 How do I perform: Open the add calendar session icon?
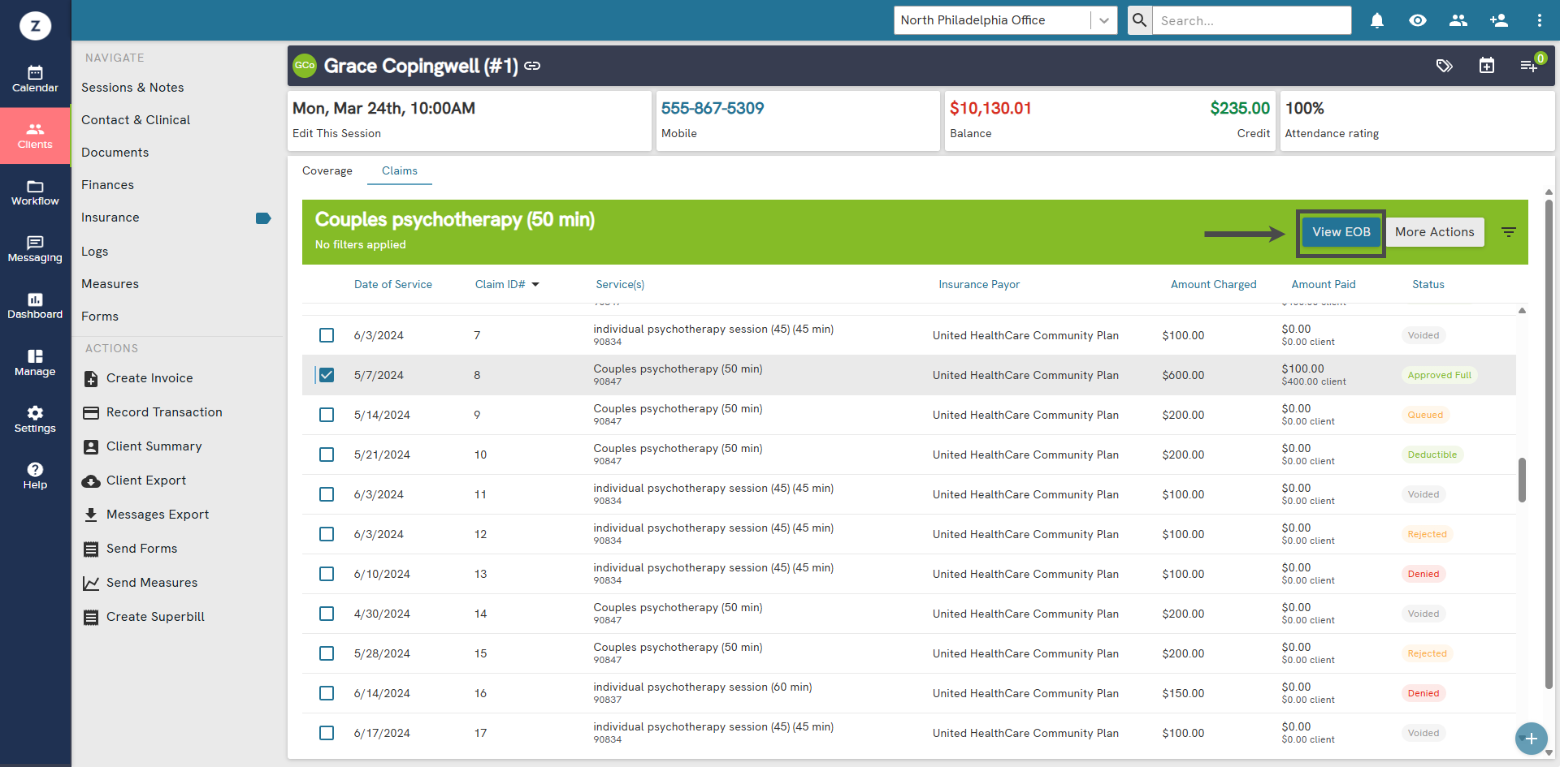pos(1487,66)
